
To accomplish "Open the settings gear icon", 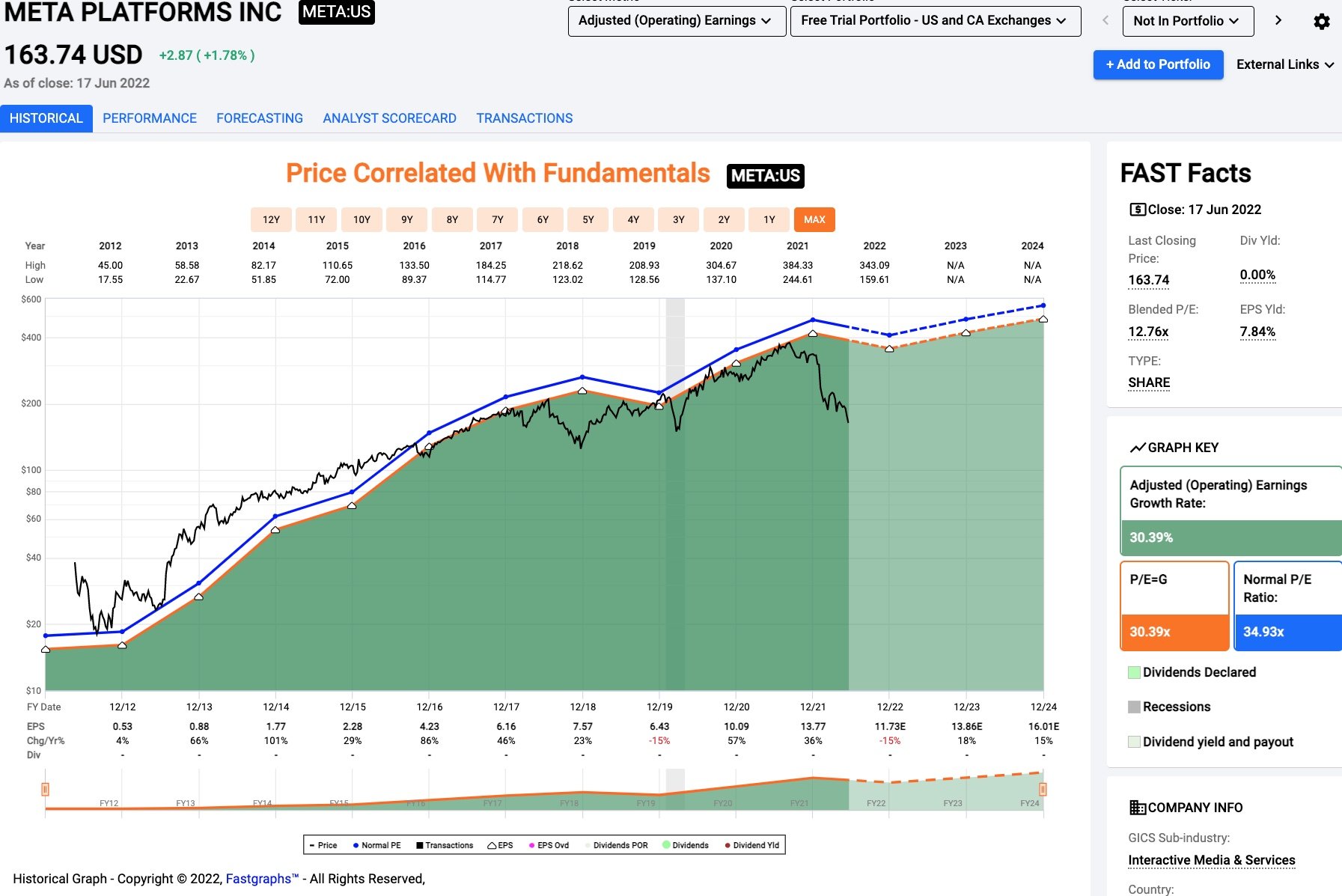I will click(x=1322, y=21).
